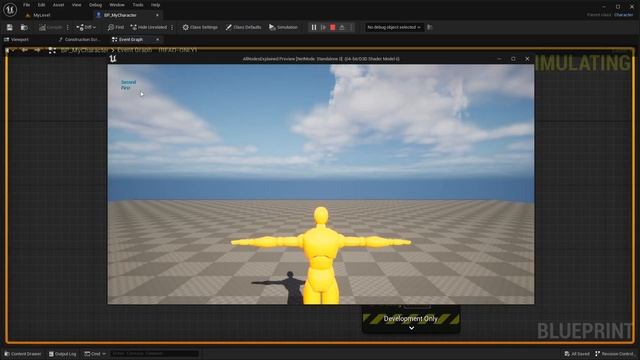Viewport: 640px width, 360px height.
Task: Open the Help menu
Action: (156, 5)
